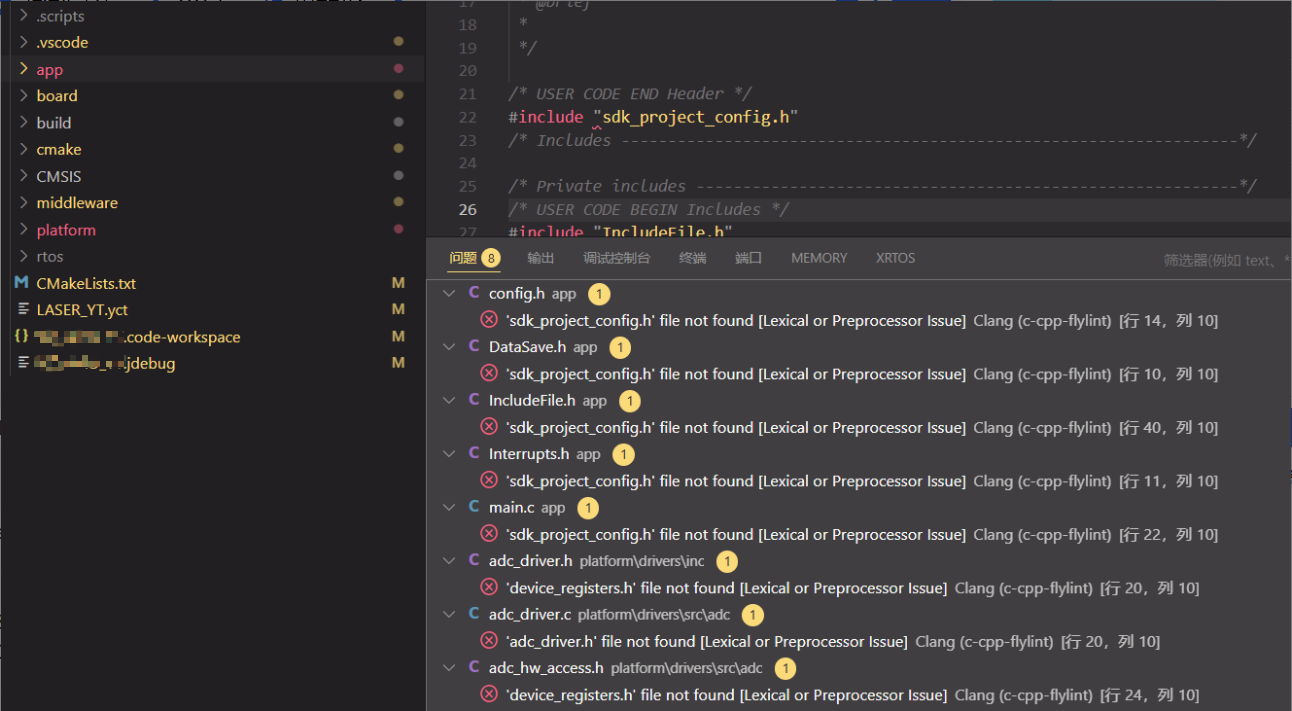Switch to the 端口 ports tab

click(749, 258)
